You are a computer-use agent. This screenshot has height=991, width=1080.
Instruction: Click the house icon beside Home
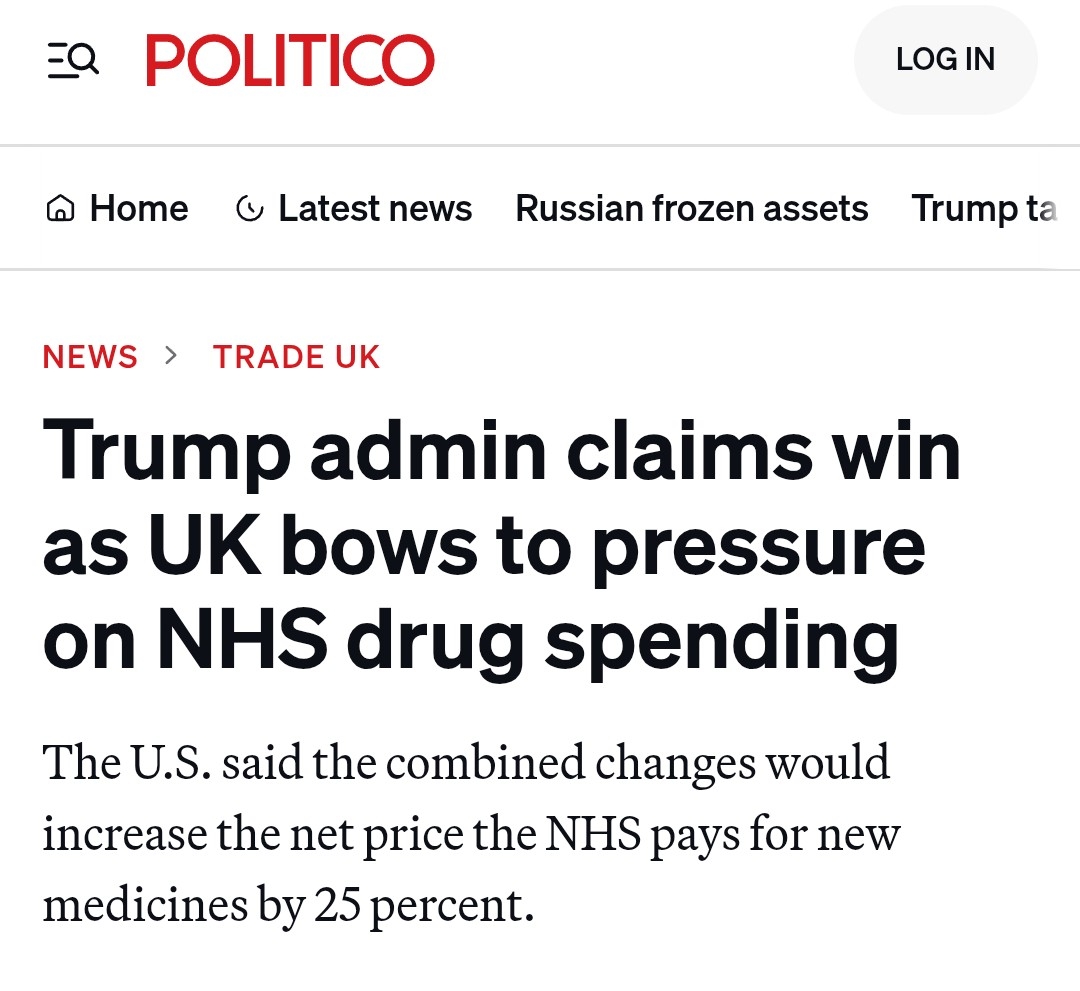click(x=61, y=209)
